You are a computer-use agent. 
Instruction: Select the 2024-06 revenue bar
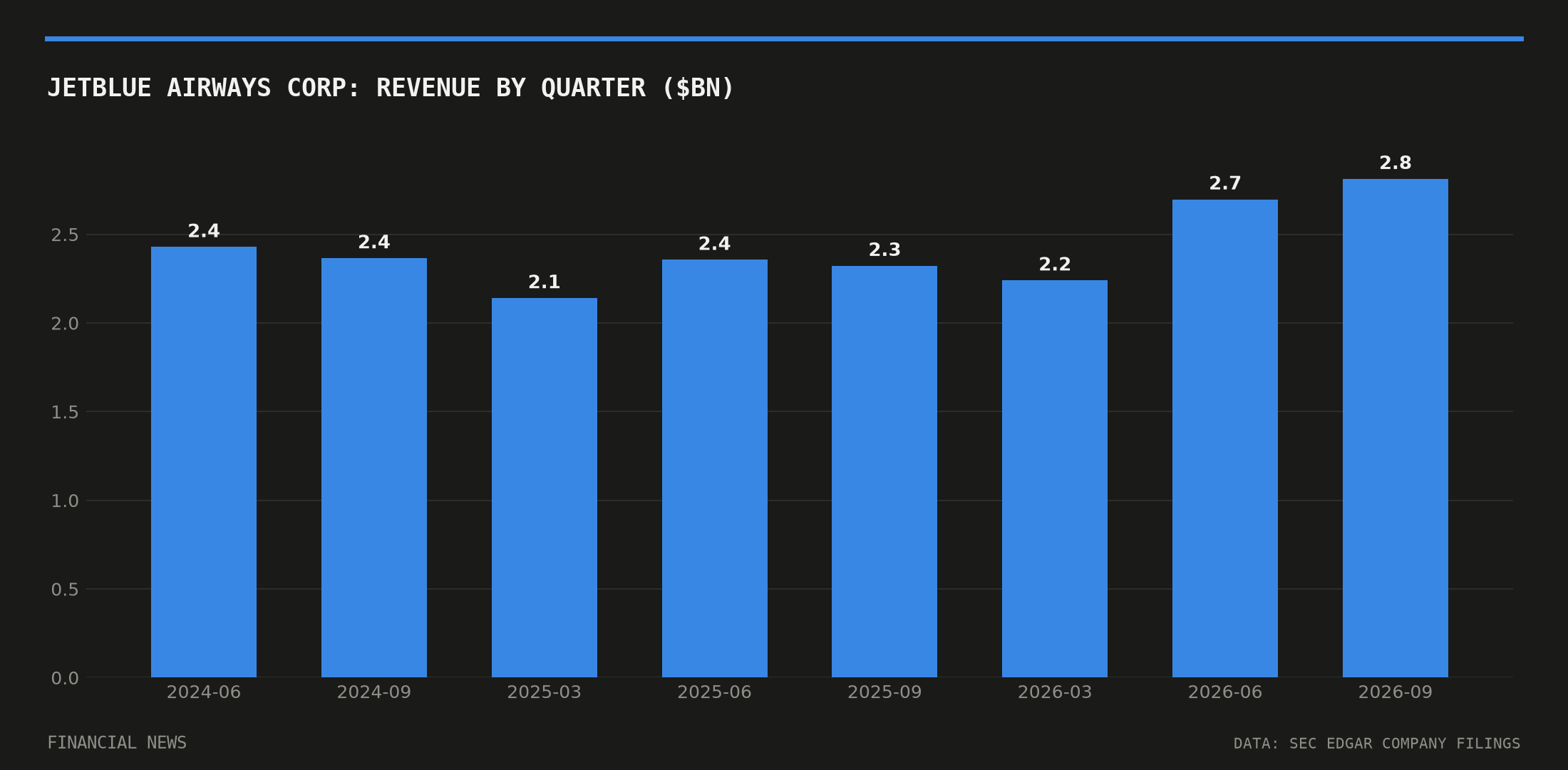[204, 462]
